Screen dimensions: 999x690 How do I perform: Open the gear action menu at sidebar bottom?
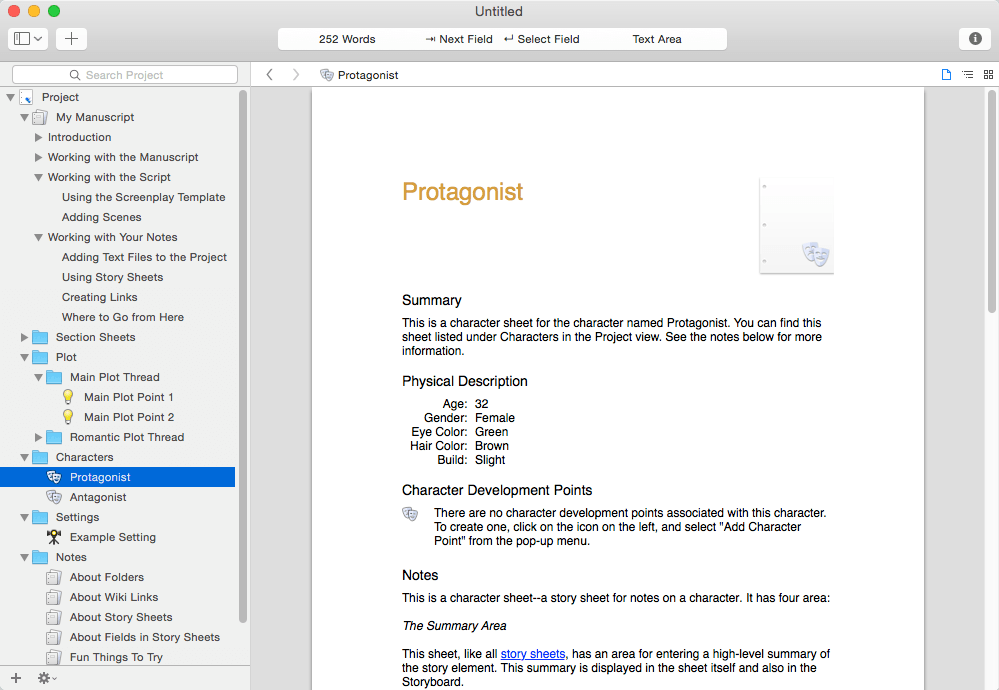[x=46, y=678]
